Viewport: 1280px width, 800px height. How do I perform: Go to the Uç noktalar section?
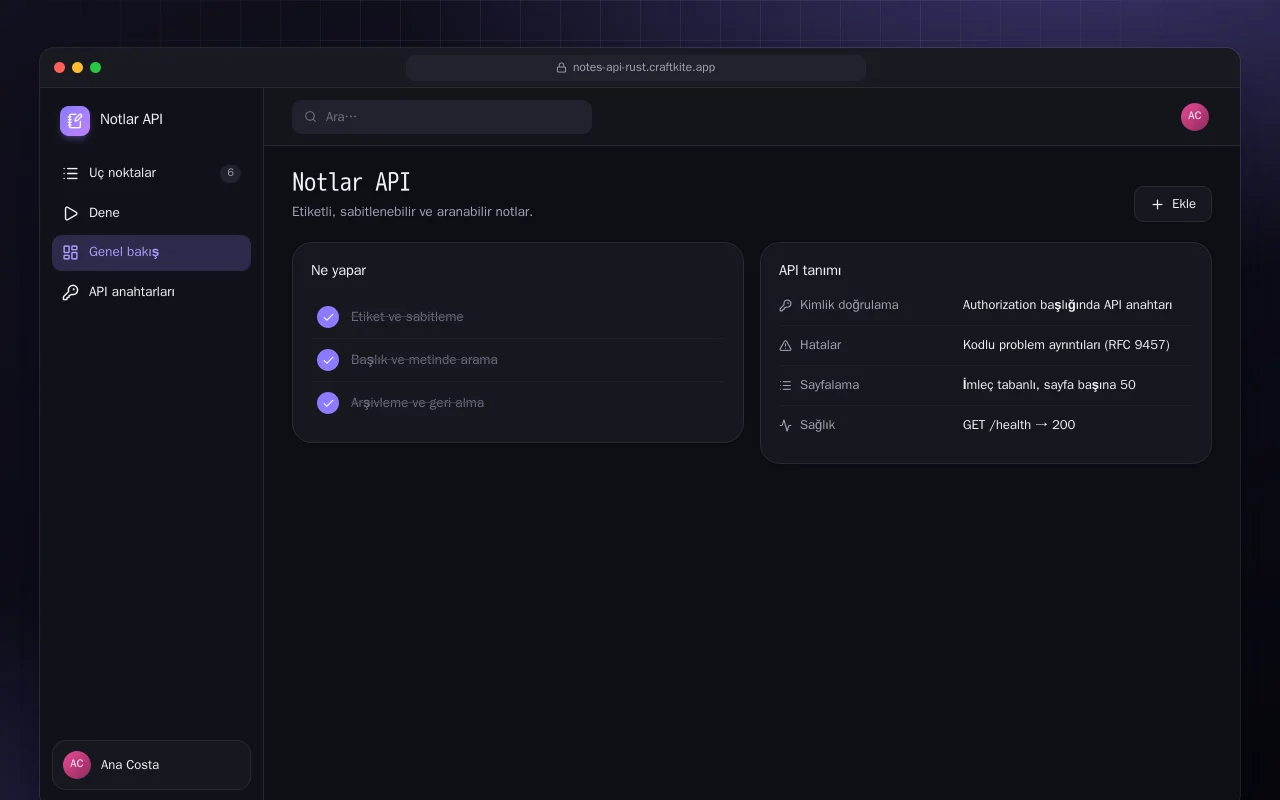click(x=151, y=173)
